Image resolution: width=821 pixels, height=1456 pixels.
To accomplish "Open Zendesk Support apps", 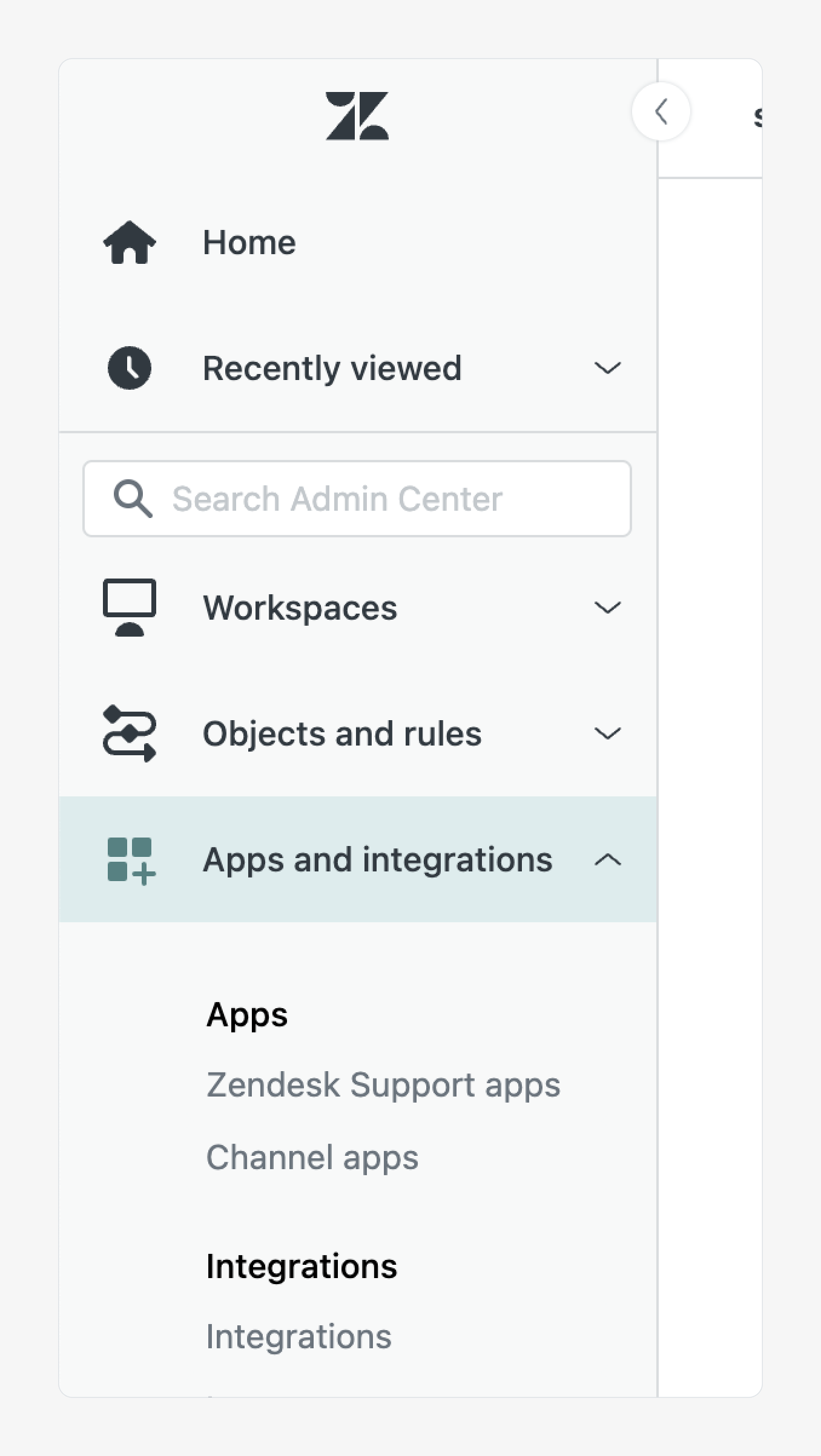I will 383,1084.
